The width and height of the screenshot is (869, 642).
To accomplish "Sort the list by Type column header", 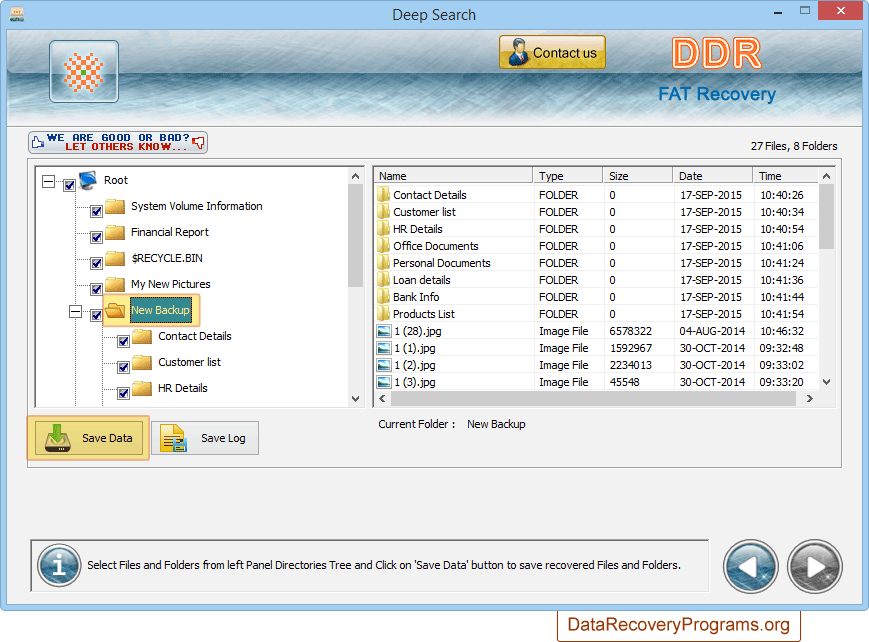I will pyautogui.click(x=568, y=176).
